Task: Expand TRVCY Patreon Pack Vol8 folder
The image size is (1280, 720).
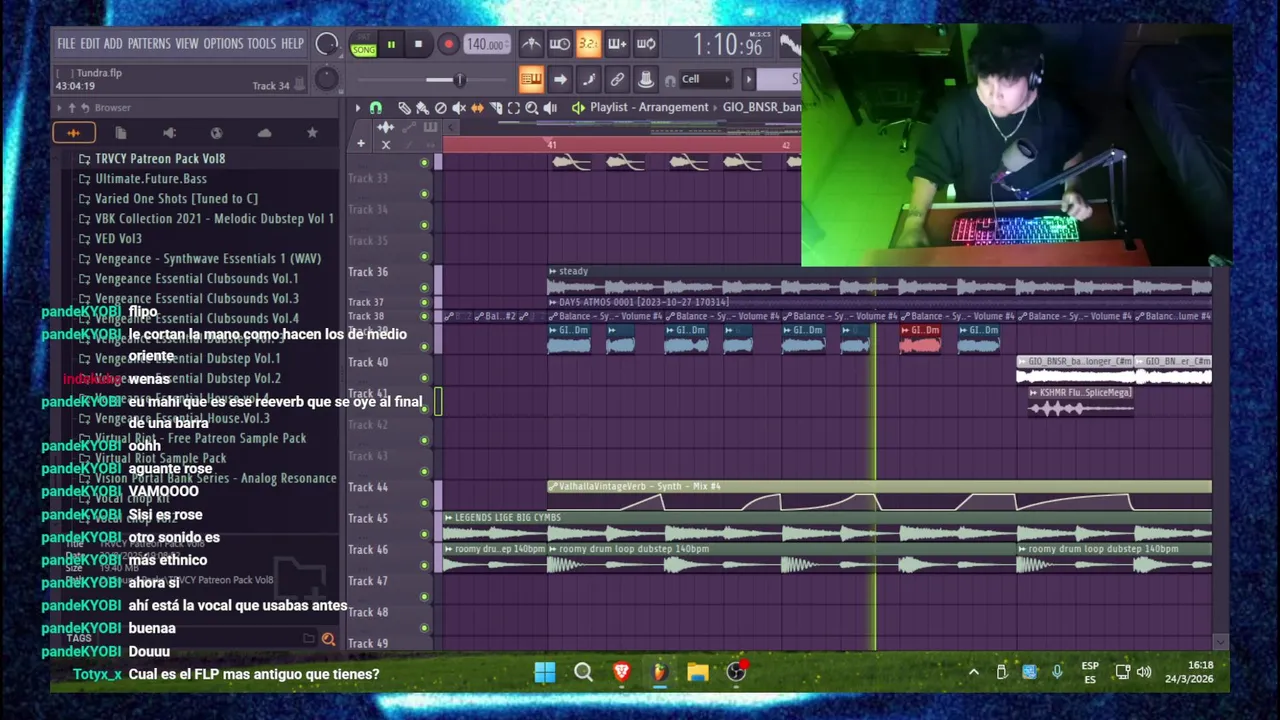Action: tap(160, 159)
